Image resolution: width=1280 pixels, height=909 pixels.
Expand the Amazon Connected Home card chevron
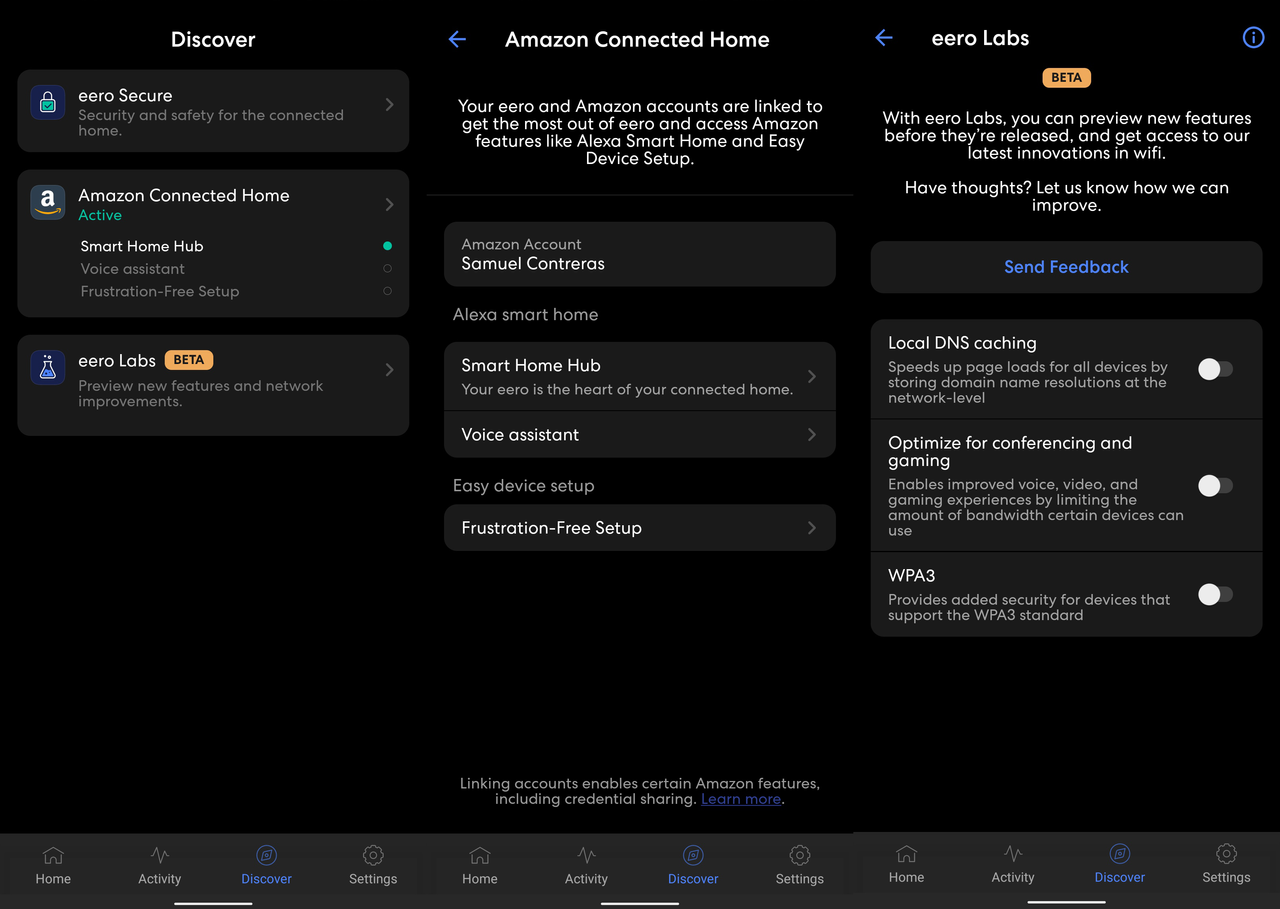coord(390,204)
